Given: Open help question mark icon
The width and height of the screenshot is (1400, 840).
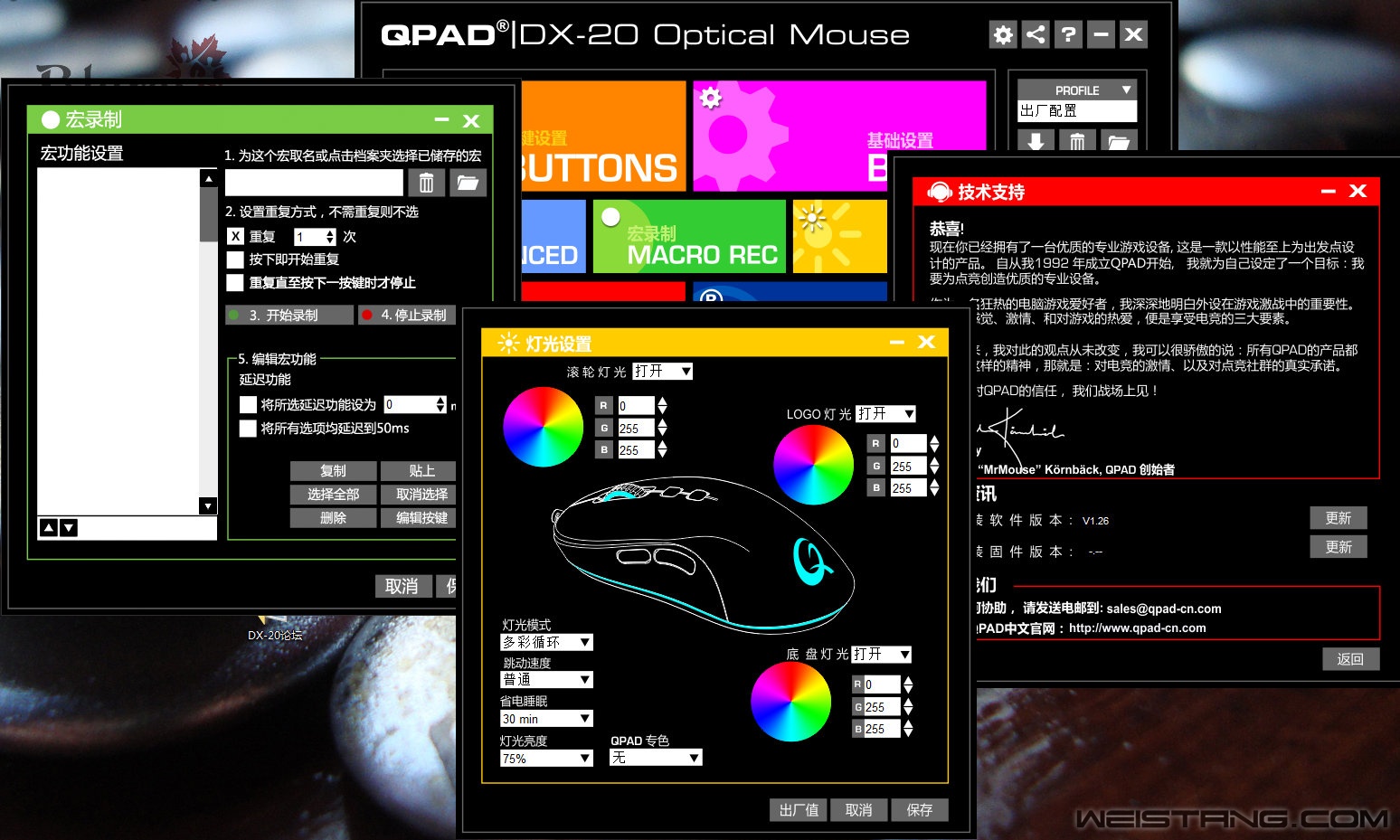Looking at the screenshot, I should [1068, 35].
